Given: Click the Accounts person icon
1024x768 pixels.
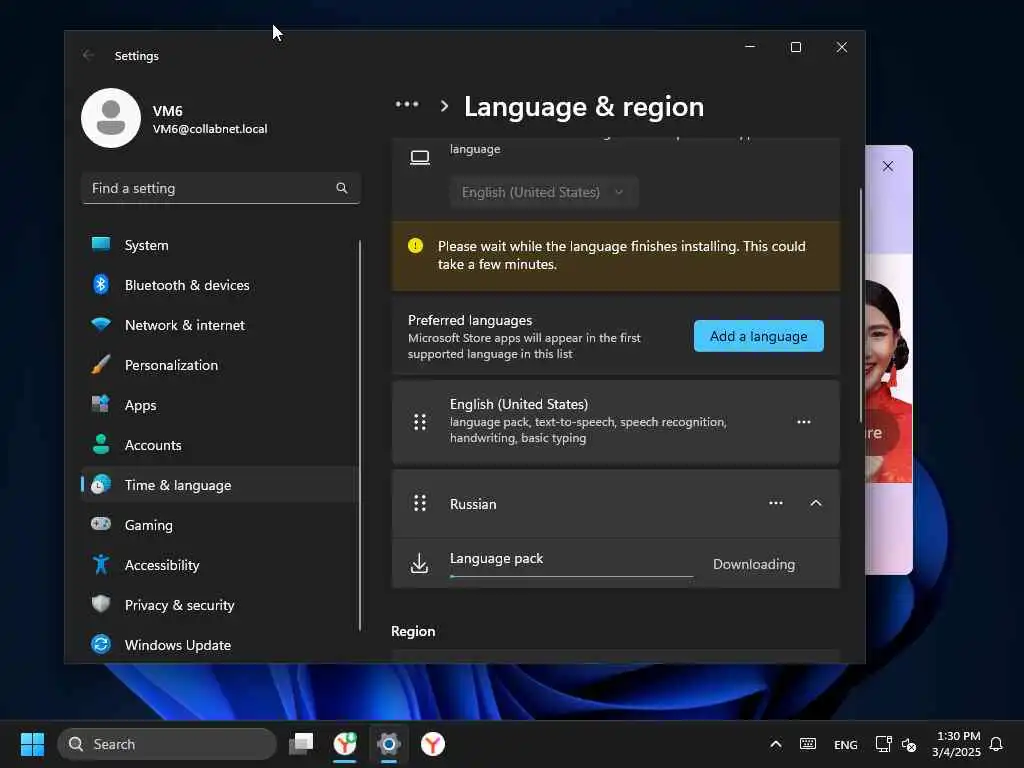Looking at the screenshot, I should pyautogui.click(x=101, y=444).
